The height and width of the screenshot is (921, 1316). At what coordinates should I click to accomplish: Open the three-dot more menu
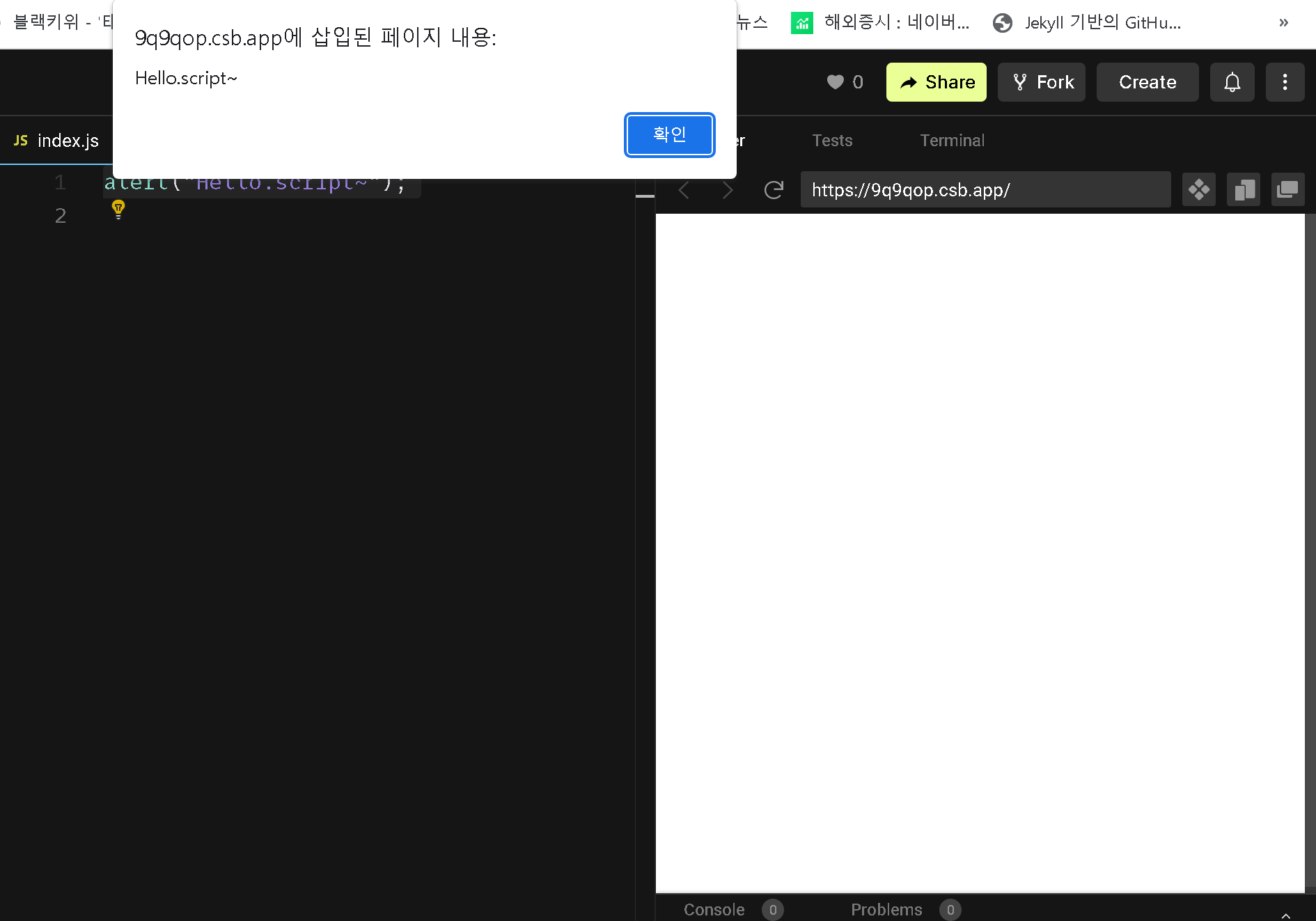click(x=1285, y=82)
